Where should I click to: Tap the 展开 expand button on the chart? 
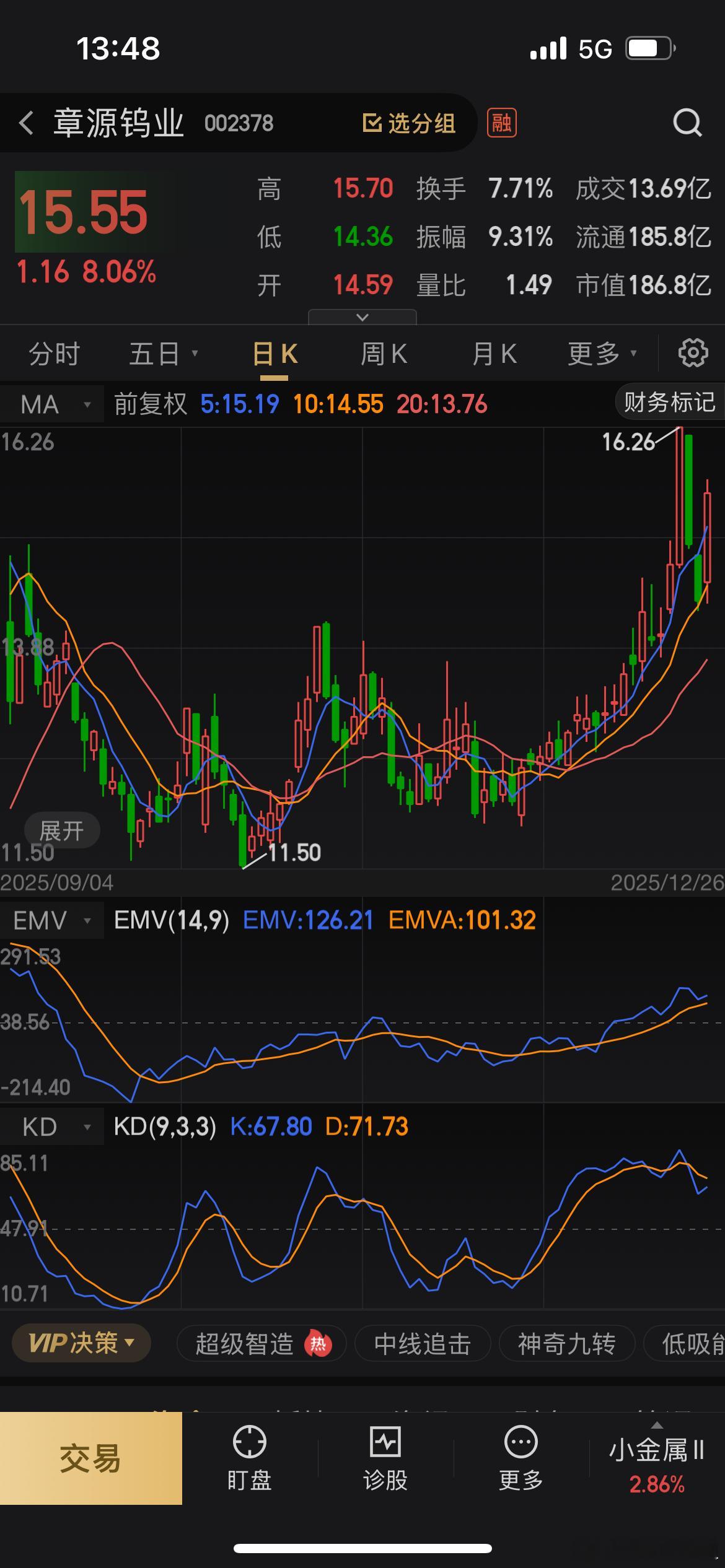tap(61, 830)
